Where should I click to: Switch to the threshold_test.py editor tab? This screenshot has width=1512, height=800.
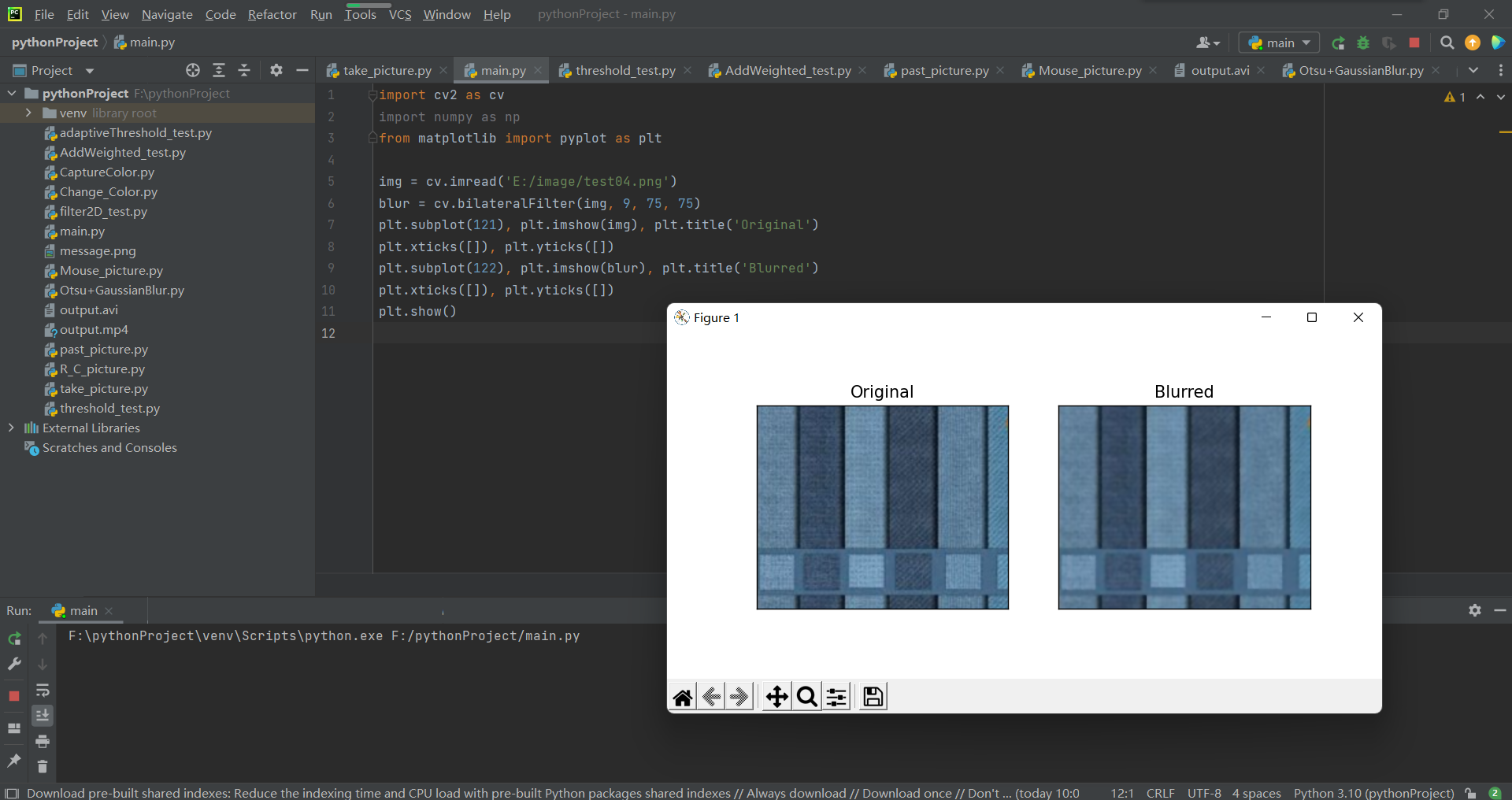[x=624, y=70]
